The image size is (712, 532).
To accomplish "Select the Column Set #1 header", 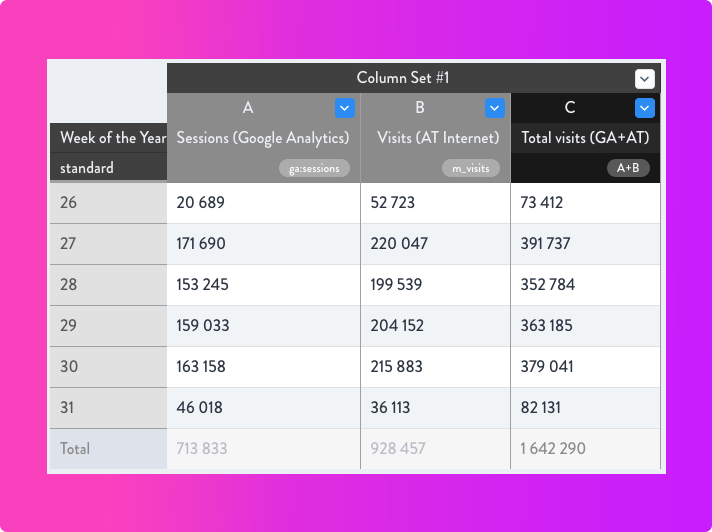I will tap(402, 78).
